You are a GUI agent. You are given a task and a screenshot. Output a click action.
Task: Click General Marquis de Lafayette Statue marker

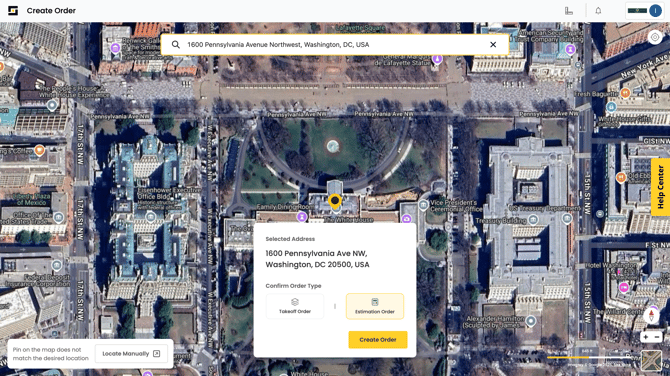[437, 59]
